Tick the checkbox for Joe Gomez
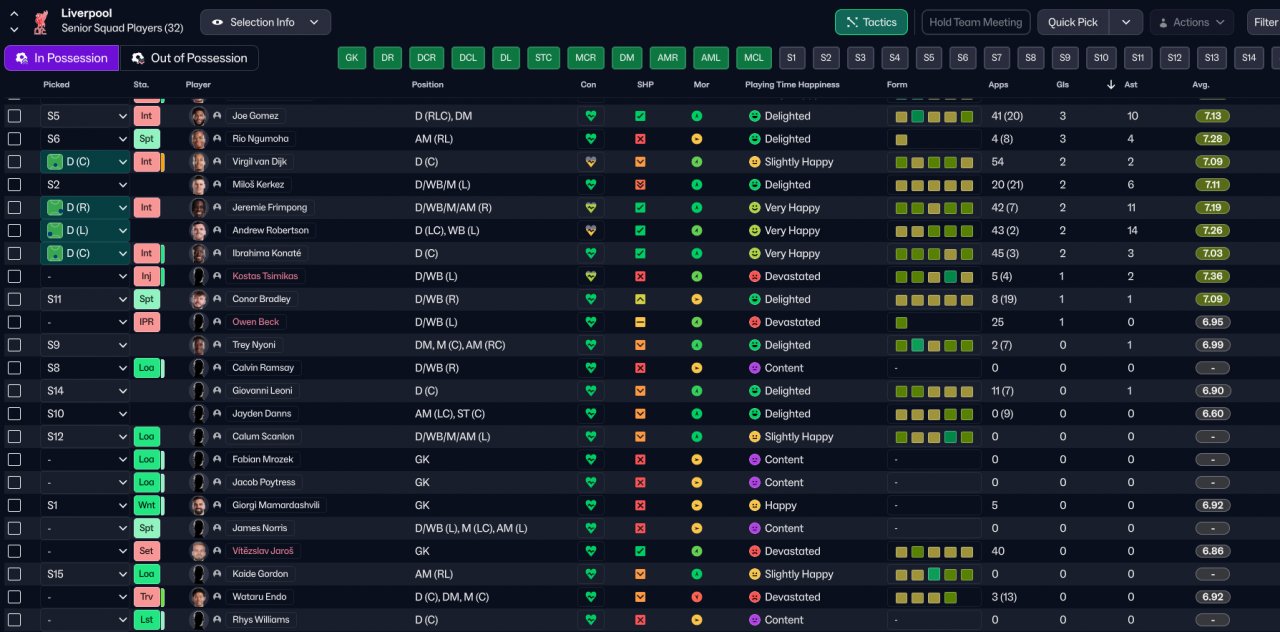 (x=14, y=116)
